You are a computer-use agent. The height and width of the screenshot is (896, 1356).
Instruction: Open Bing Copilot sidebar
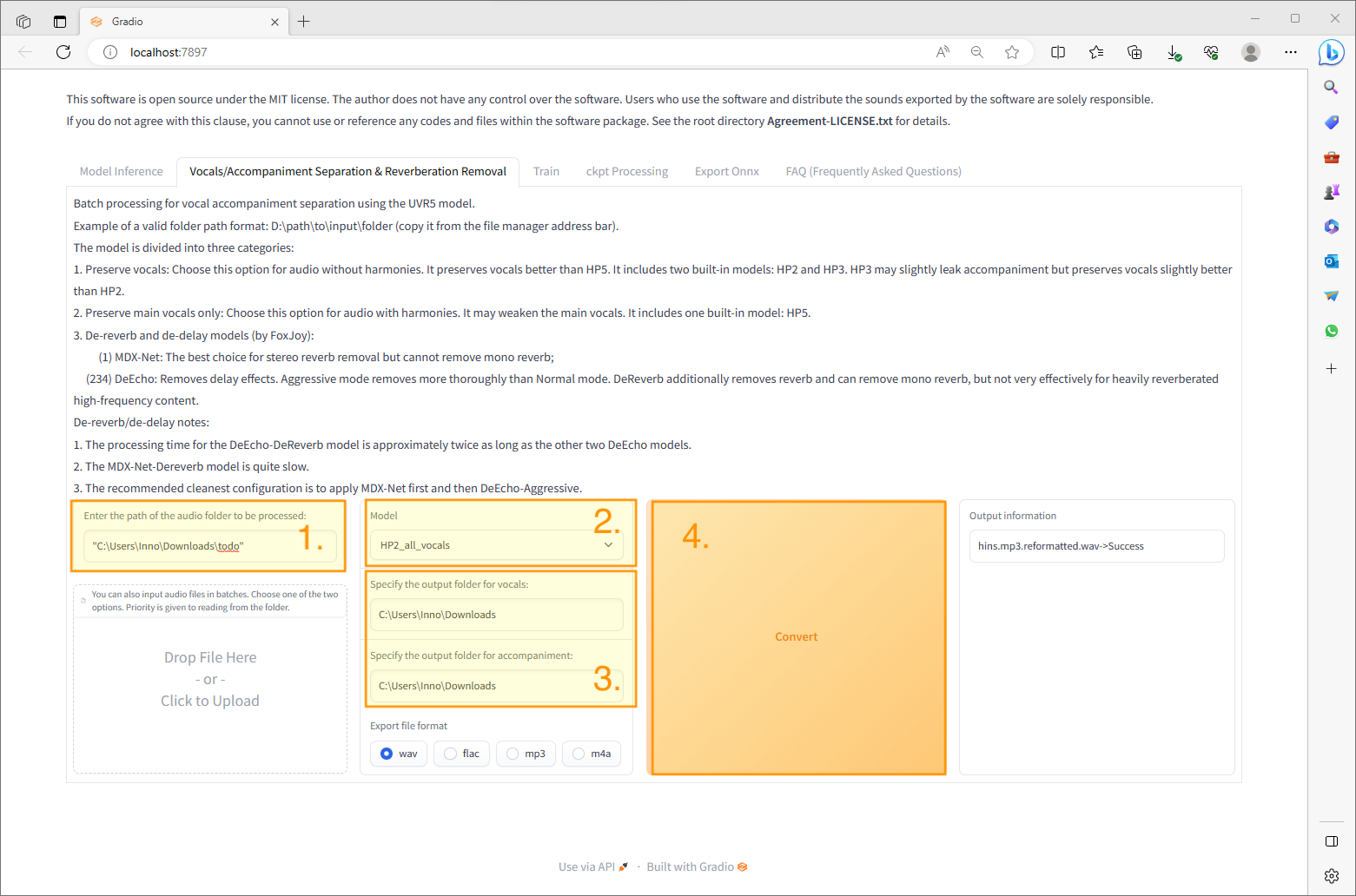(x=1331, y=52)
